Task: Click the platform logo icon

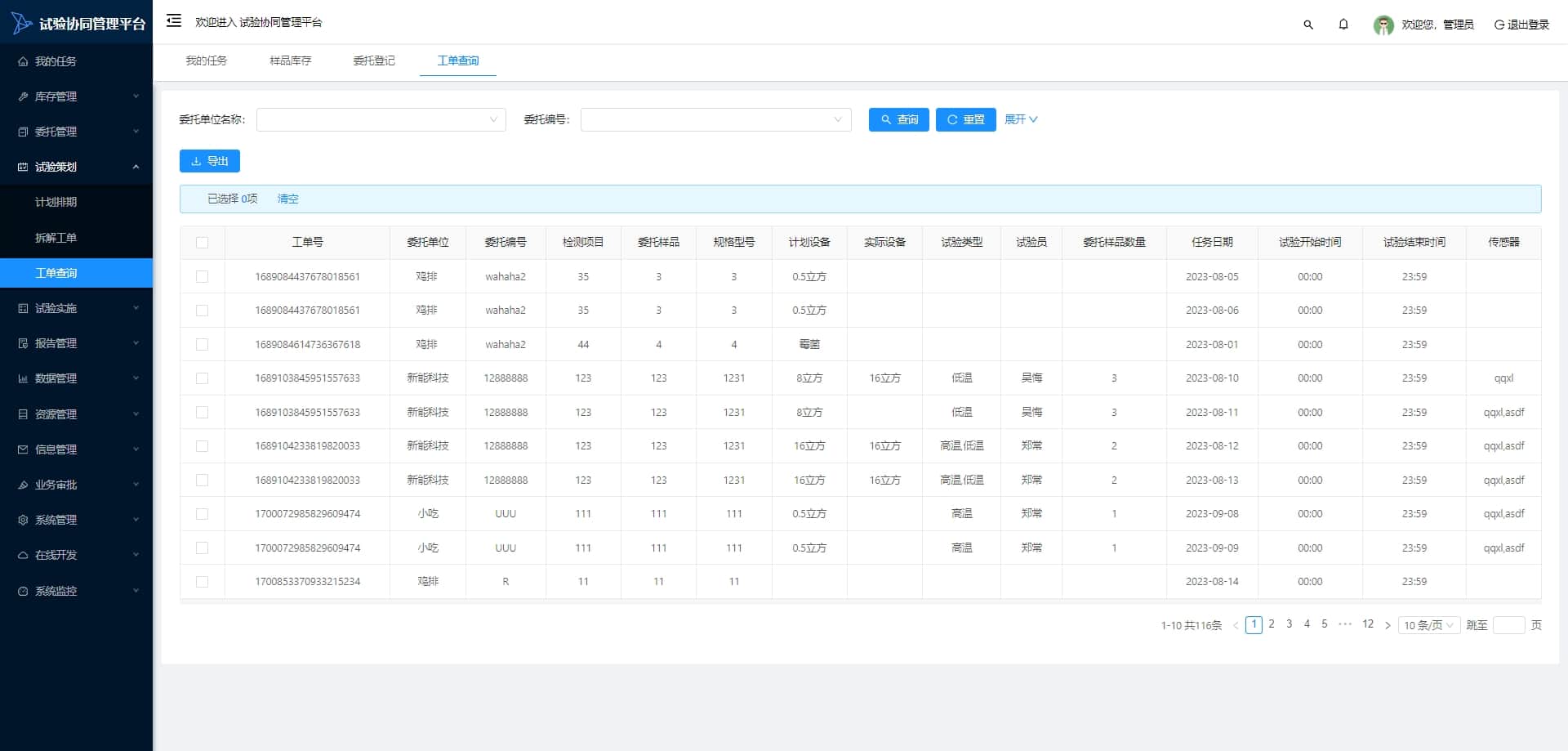Action: tap(21, 24)
